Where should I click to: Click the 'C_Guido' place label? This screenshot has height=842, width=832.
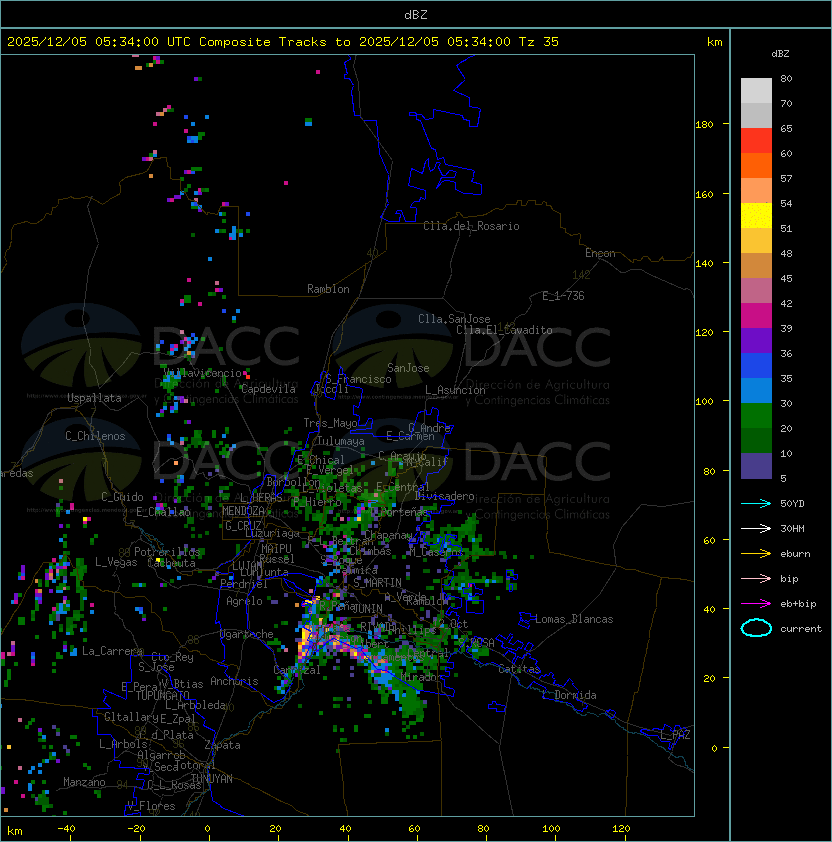(122, 497)
